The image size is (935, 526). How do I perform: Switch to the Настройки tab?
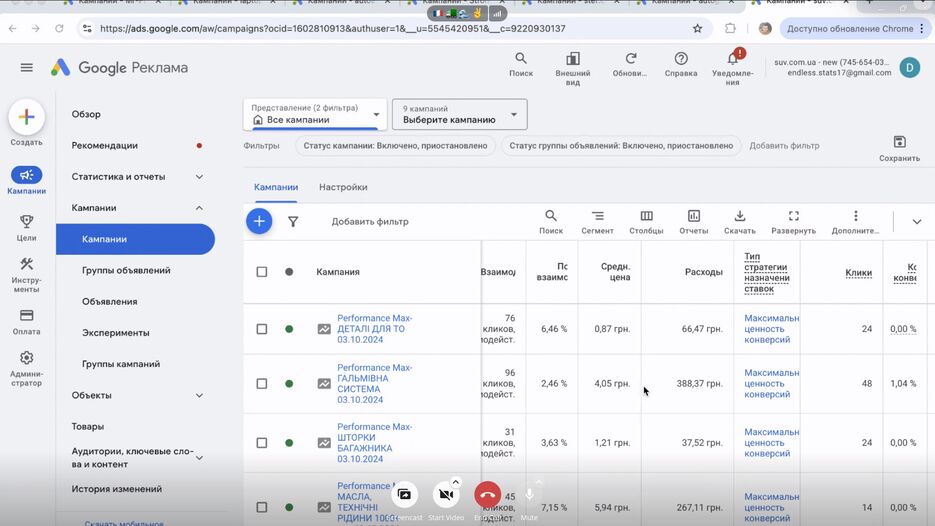[343, 187]
